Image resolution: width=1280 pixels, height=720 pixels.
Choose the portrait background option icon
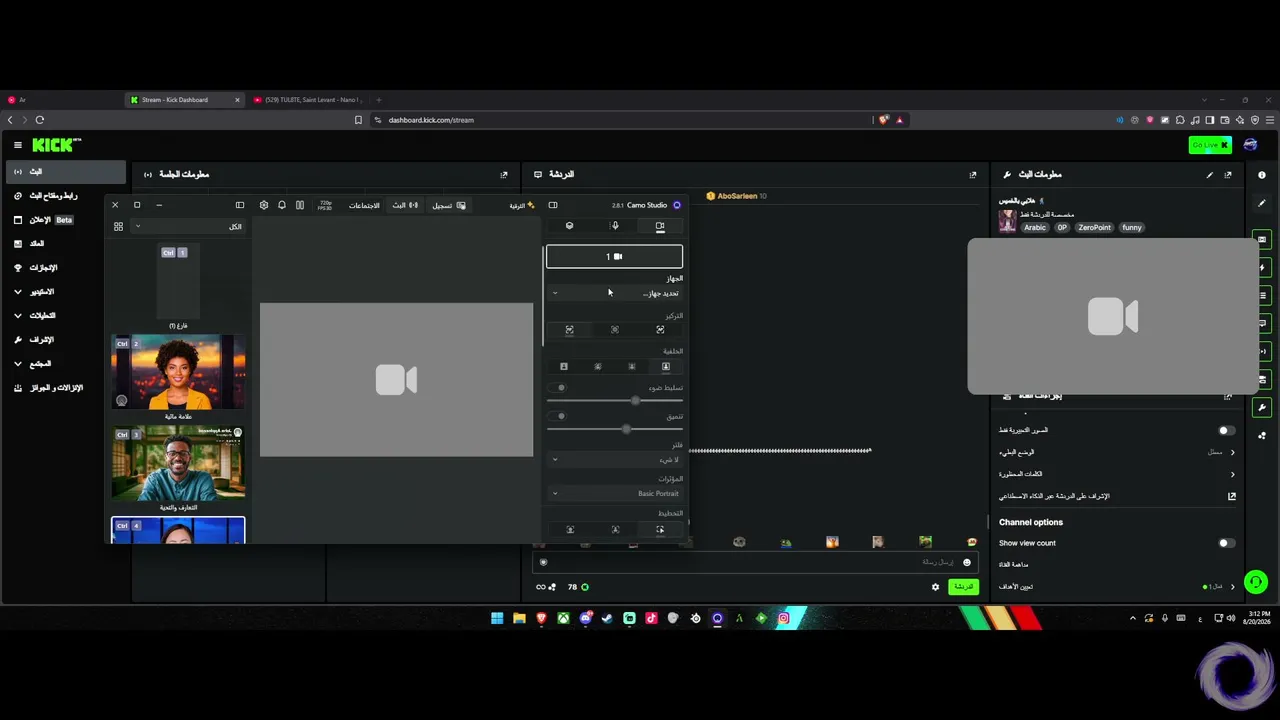(666, 367)
